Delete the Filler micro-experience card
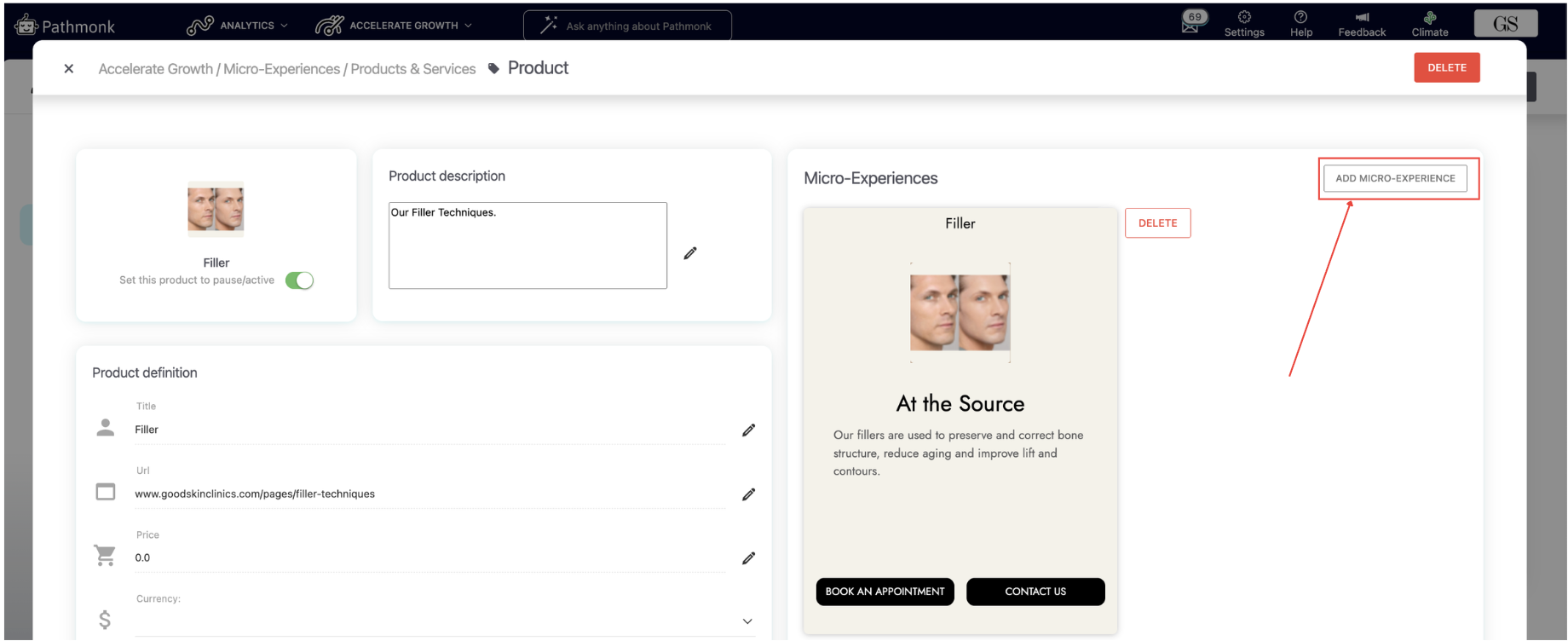 click(x=1157, y=223)
